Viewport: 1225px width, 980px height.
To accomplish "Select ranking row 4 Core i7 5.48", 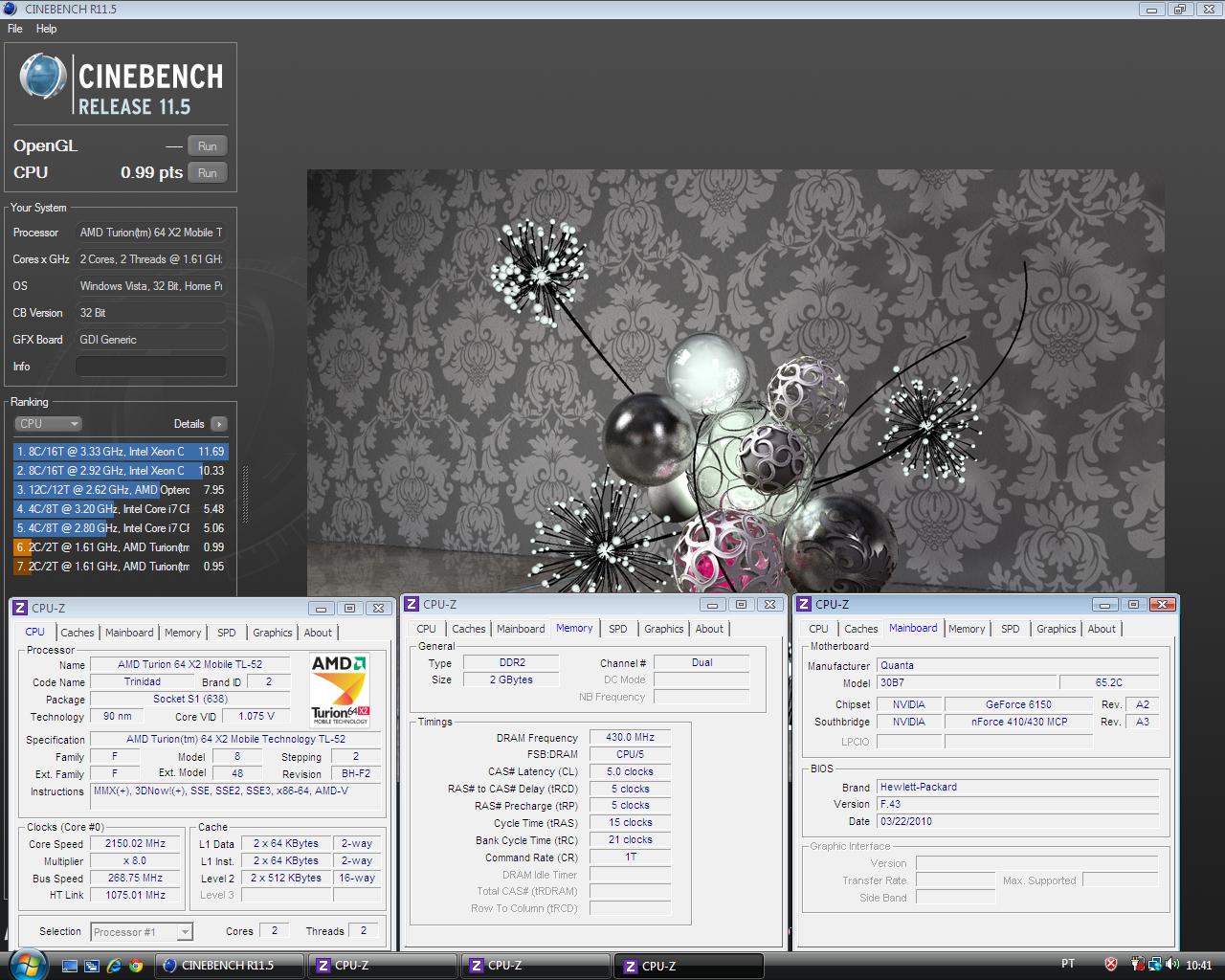I will (121, 509).
